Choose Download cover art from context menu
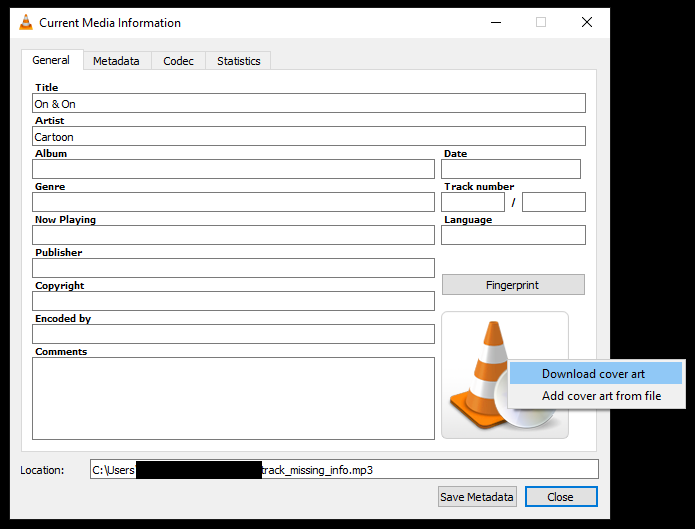Viewport: 695px width, 529px height. 594,374
